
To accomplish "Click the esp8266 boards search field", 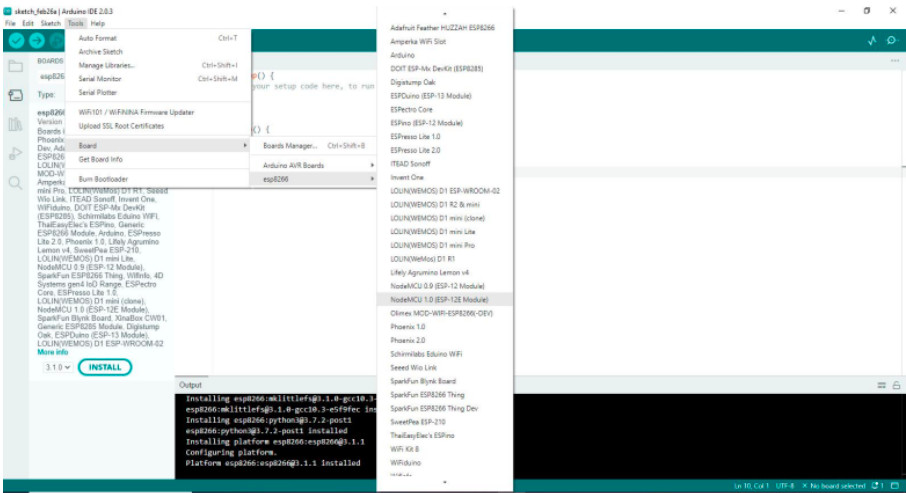I will point(51,76).
